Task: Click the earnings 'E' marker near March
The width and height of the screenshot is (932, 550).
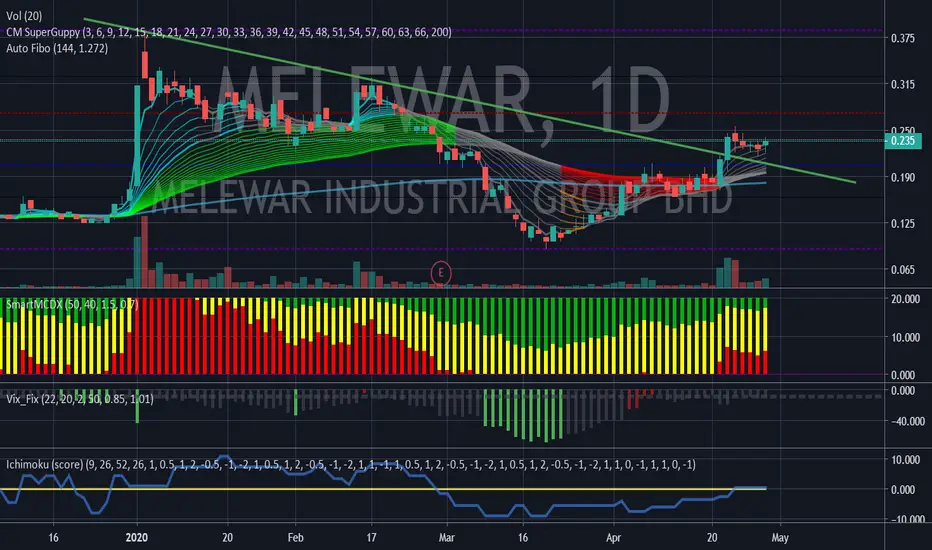Action: [x=440, y=273]
